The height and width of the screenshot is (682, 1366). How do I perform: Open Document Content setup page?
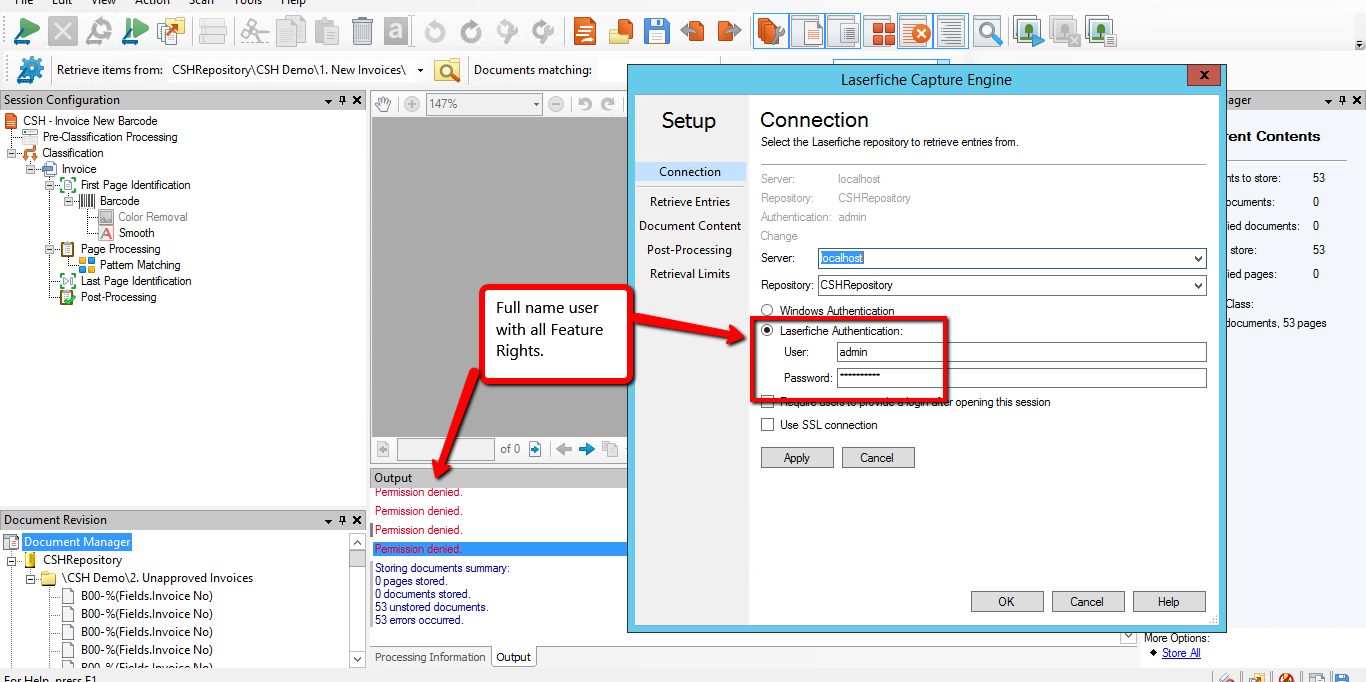pos(690,226)
